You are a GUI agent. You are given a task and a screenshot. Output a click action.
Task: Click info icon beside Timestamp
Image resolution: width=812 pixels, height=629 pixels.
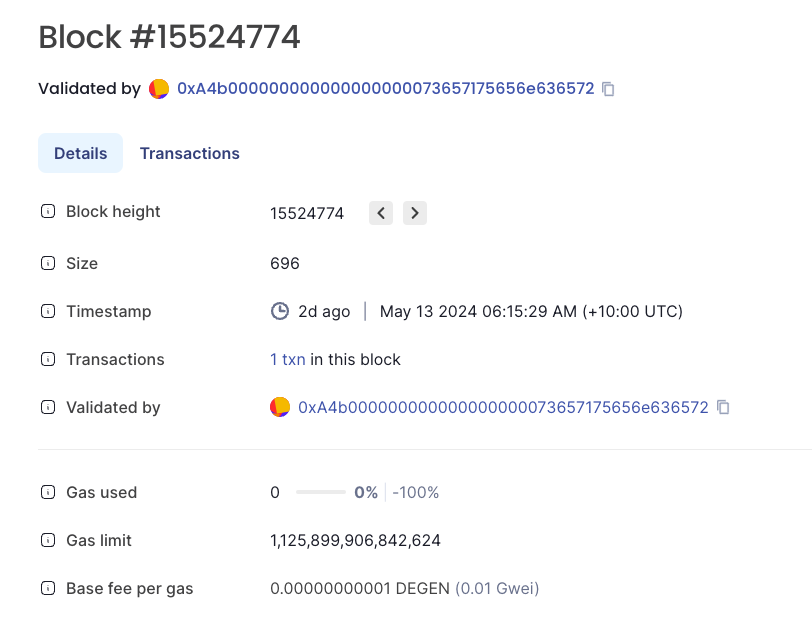click(x=47, y=312)
